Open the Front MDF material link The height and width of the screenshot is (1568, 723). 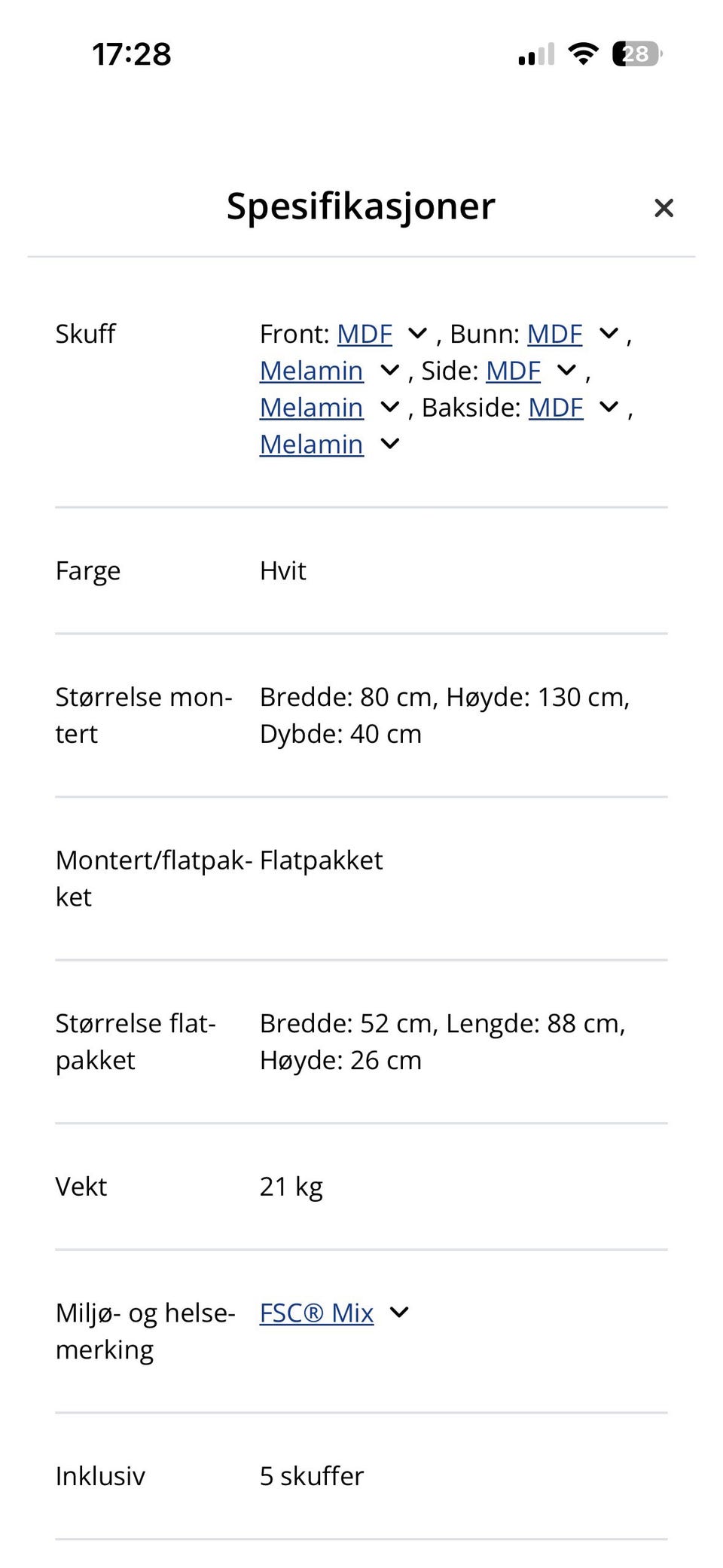pos(364,334)
